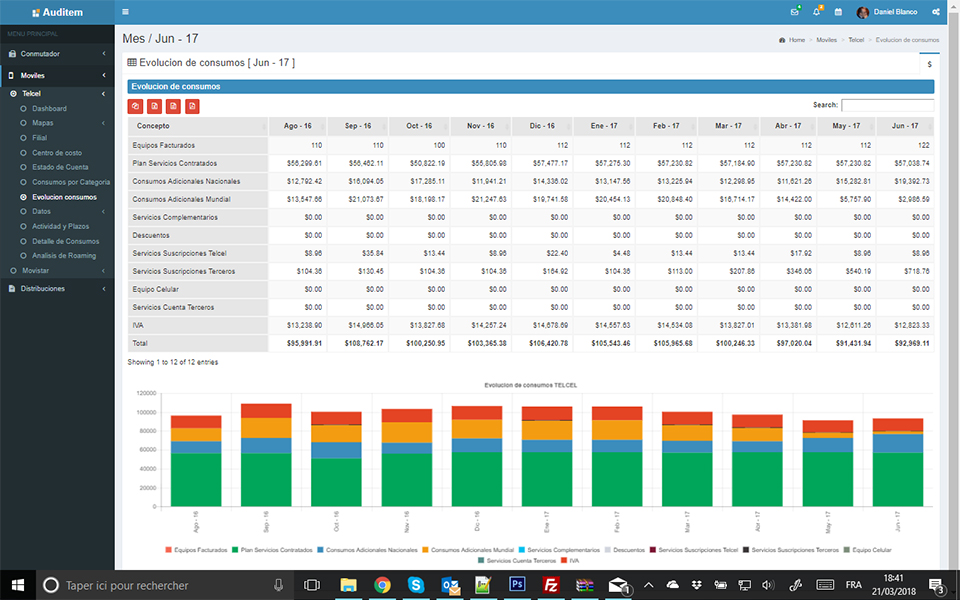Click the Moviles breadcrumb link

pos(827,40)
